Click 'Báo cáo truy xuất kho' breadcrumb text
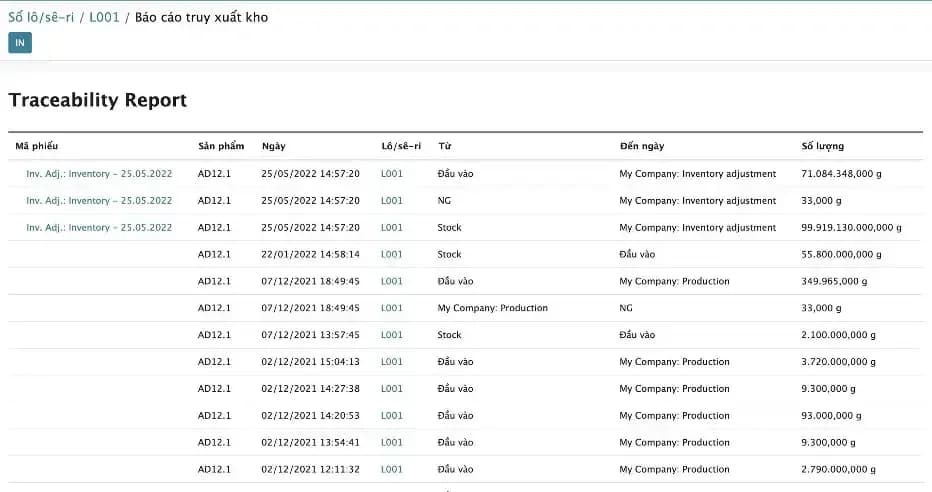Image resolution: width=932 pixels, height=492 pixels. click(x=201, y=17)
